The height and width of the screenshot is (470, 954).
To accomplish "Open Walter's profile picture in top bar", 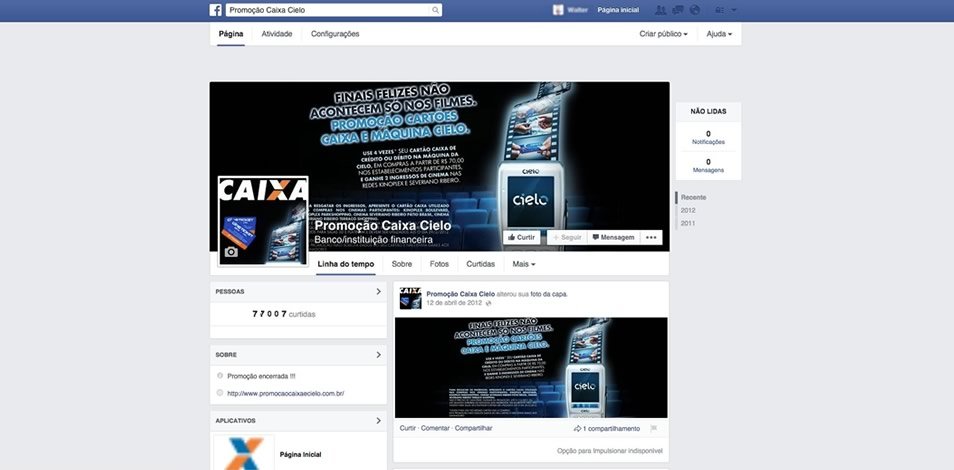I will pyautogui.click(x=558, y=10).
